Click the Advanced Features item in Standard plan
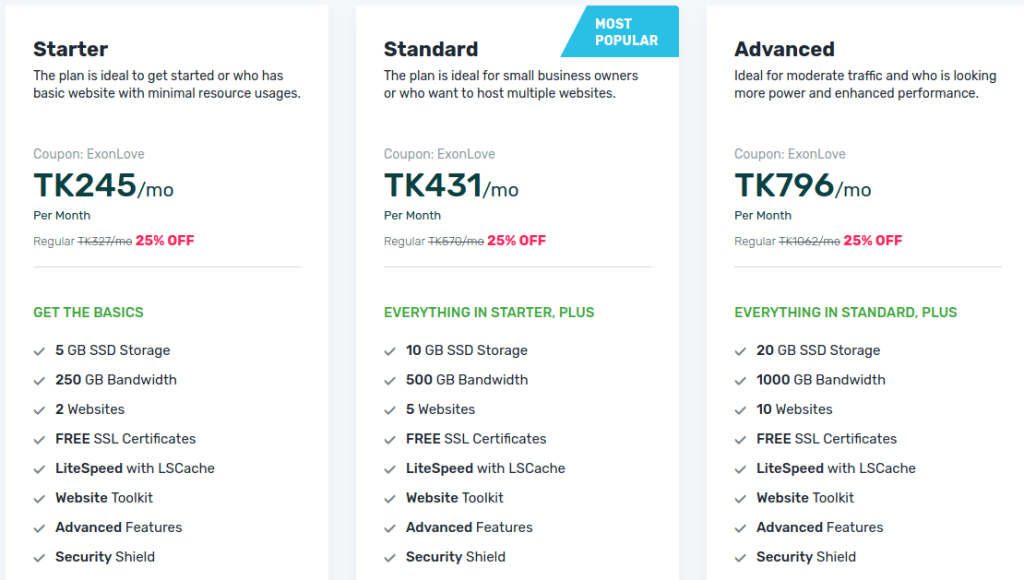The image size is (1024, 580). 468,527
